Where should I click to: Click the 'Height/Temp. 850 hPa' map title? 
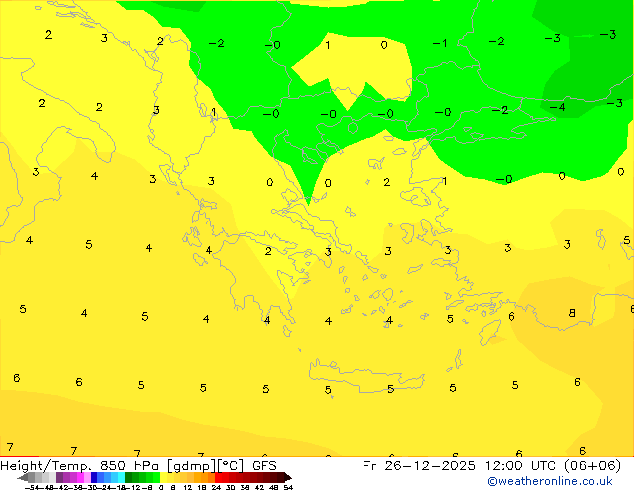point(80,466)
